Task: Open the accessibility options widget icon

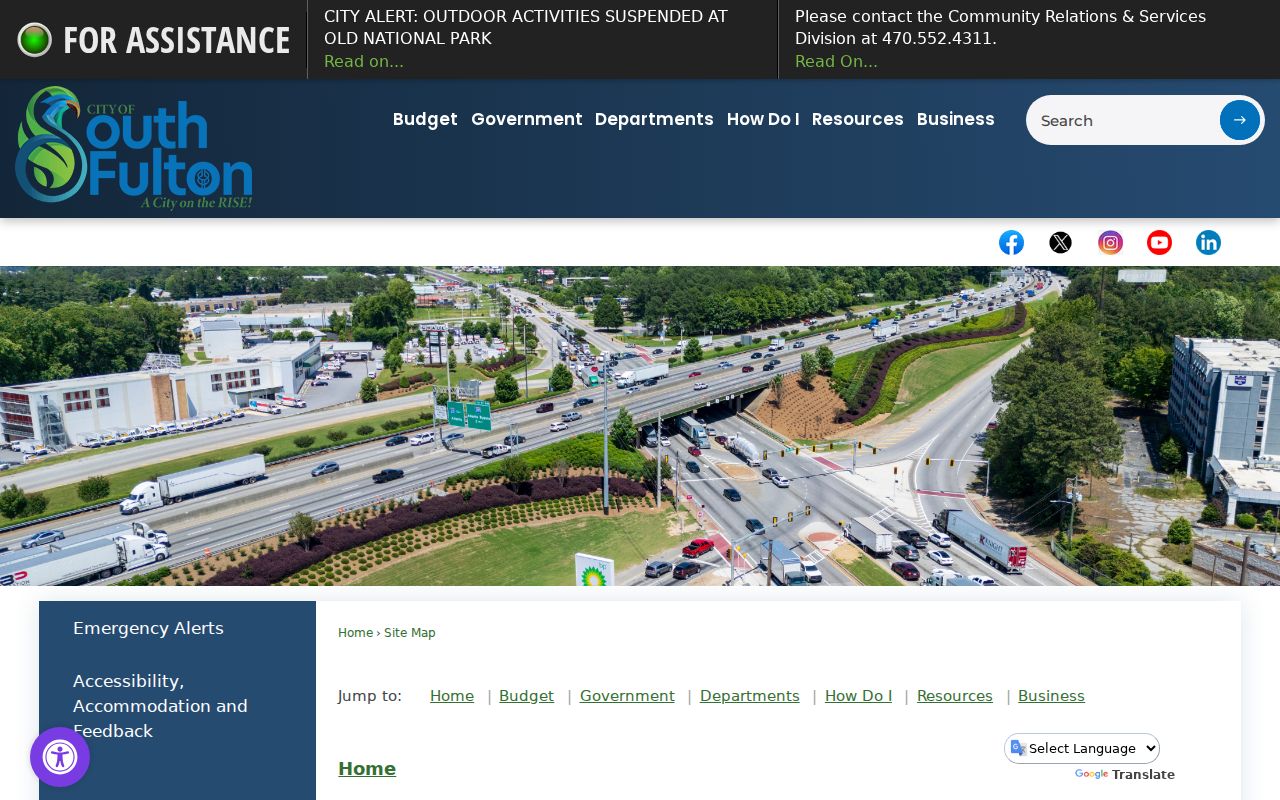Action: [60, 757]
